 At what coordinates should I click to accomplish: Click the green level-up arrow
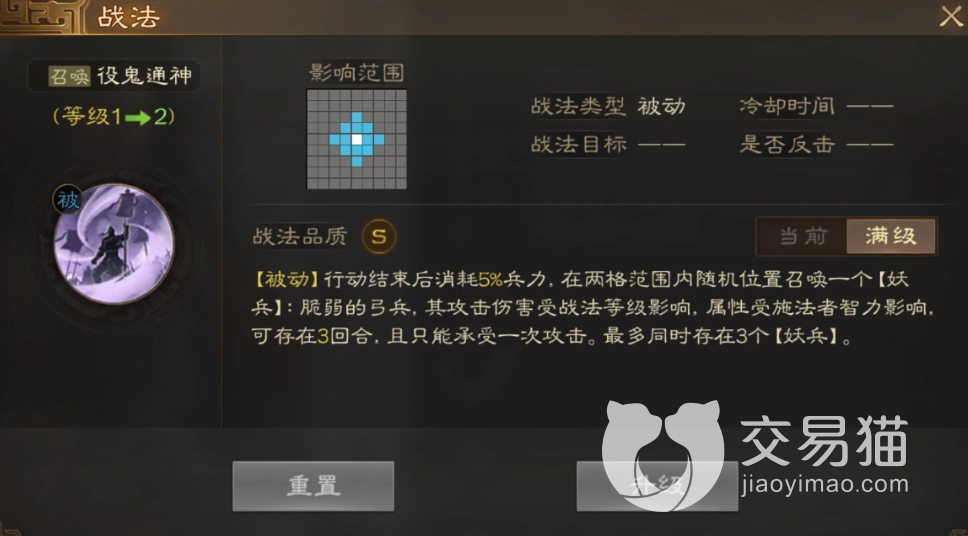point(138,117)
